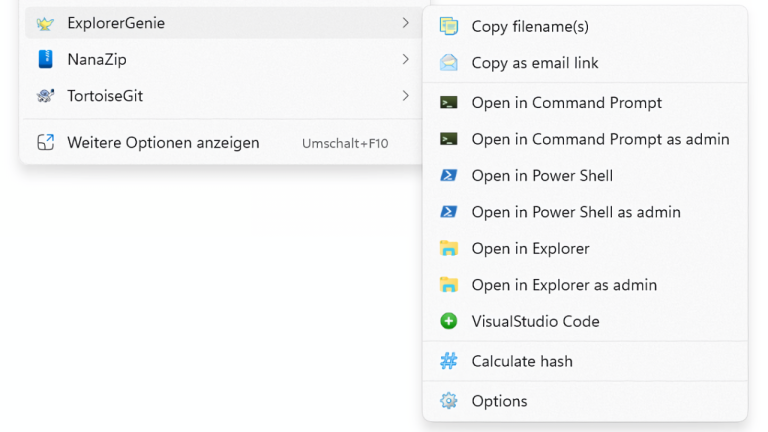Select Open in Command Prompt as admin

[x=585, y=139]
